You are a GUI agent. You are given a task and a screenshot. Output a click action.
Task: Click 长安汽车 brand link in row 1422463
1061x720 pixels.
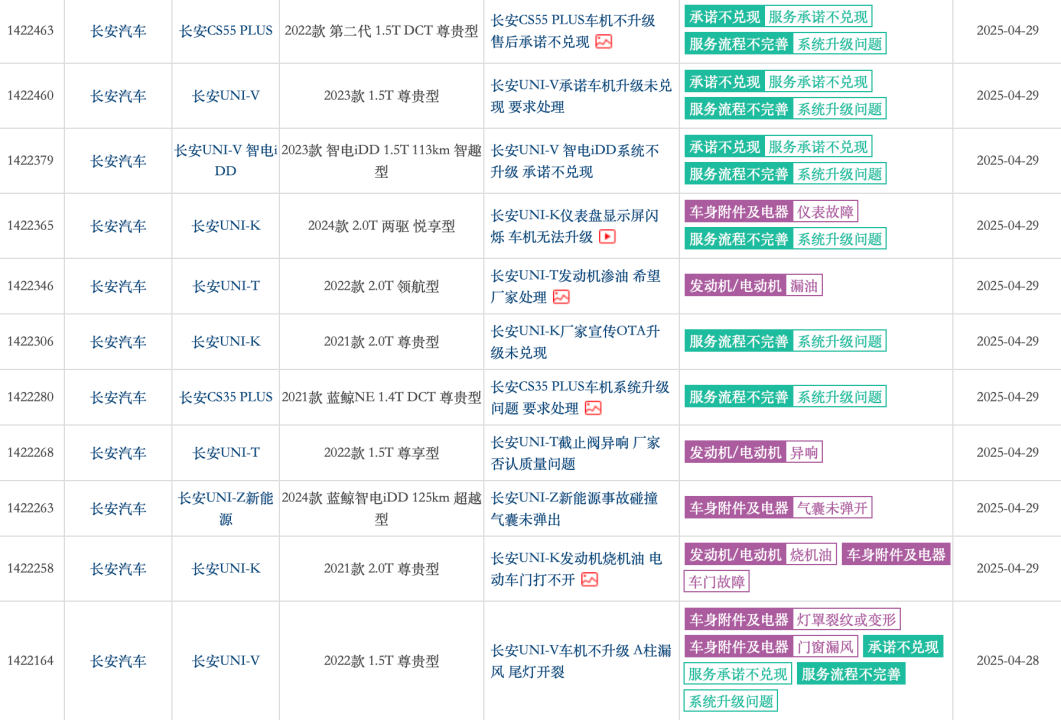118,31
